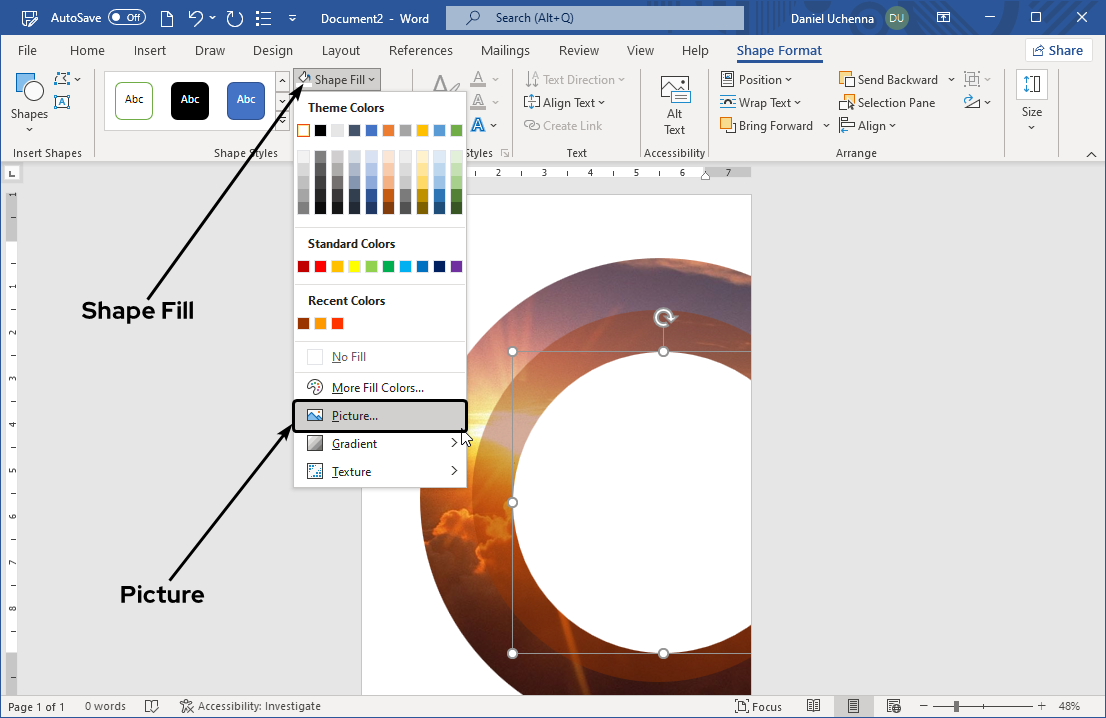Screen dimensions: 1106x718
Task: Open the Shapes gallery icon
Action: [29, 91]
